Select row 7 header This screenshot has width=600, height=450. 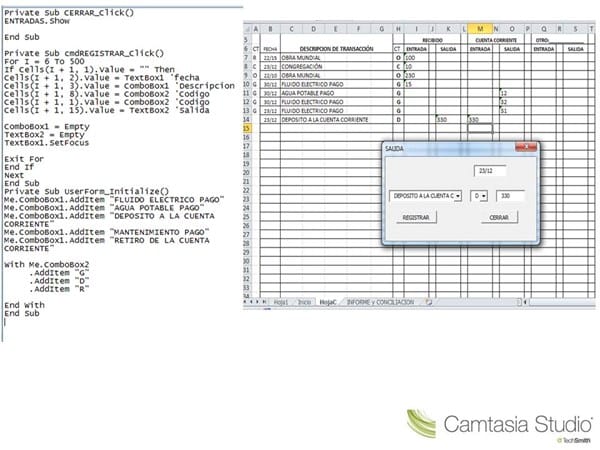pos(247,58)
